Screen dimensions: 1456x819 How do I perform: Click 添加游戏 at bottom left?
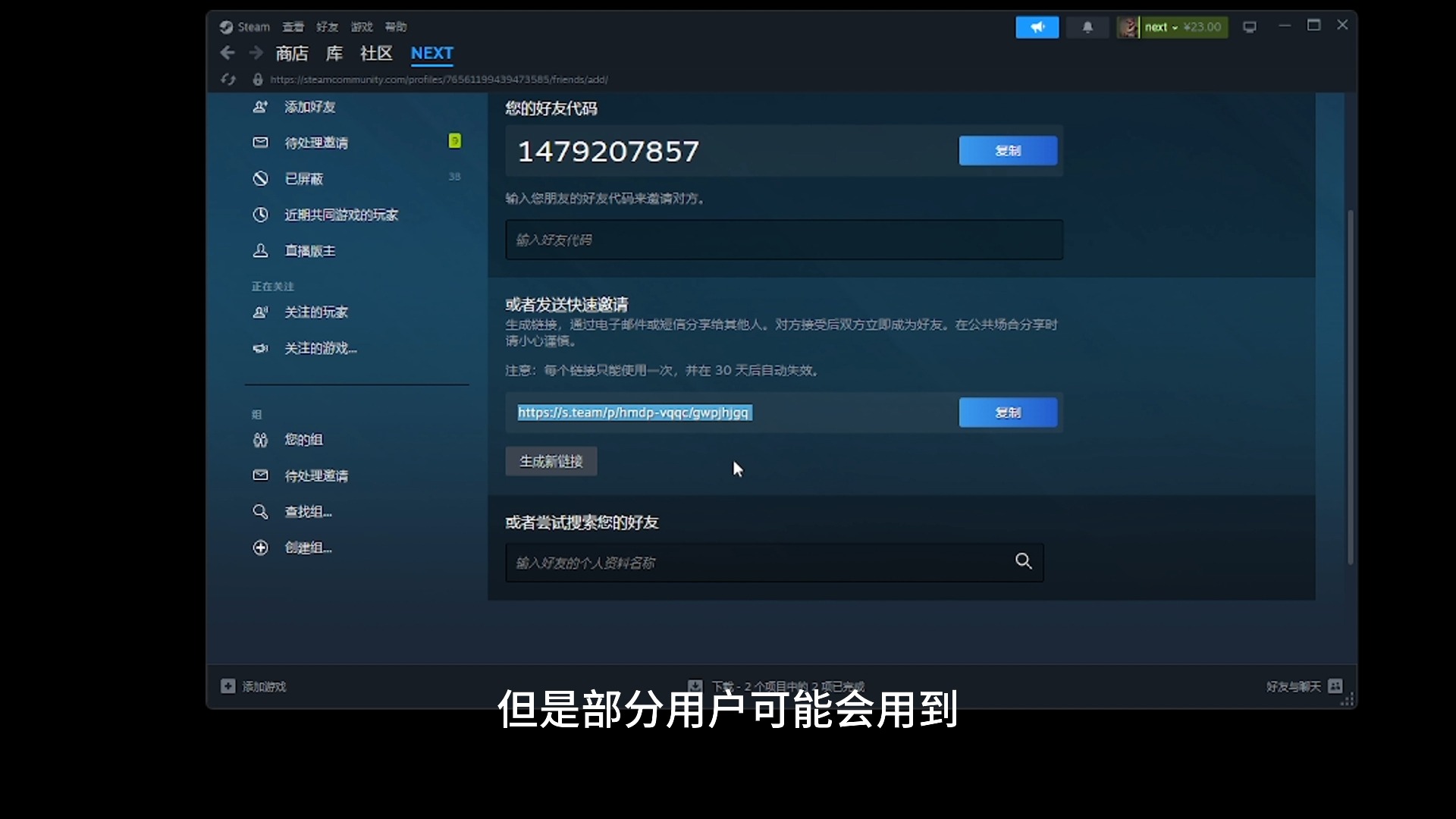pyautogui.click(x=253, y=686)
